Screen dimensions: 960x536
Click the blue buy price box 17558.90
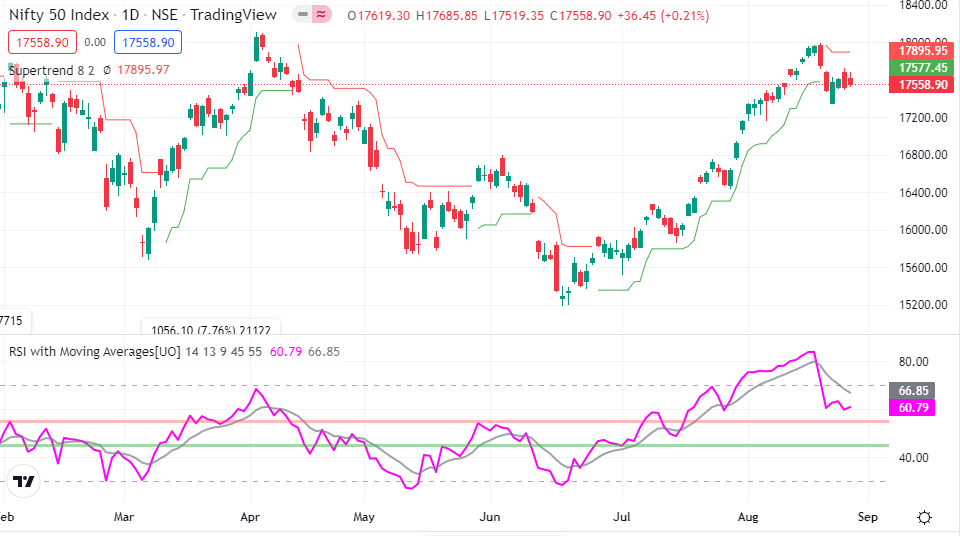(147, 42)
